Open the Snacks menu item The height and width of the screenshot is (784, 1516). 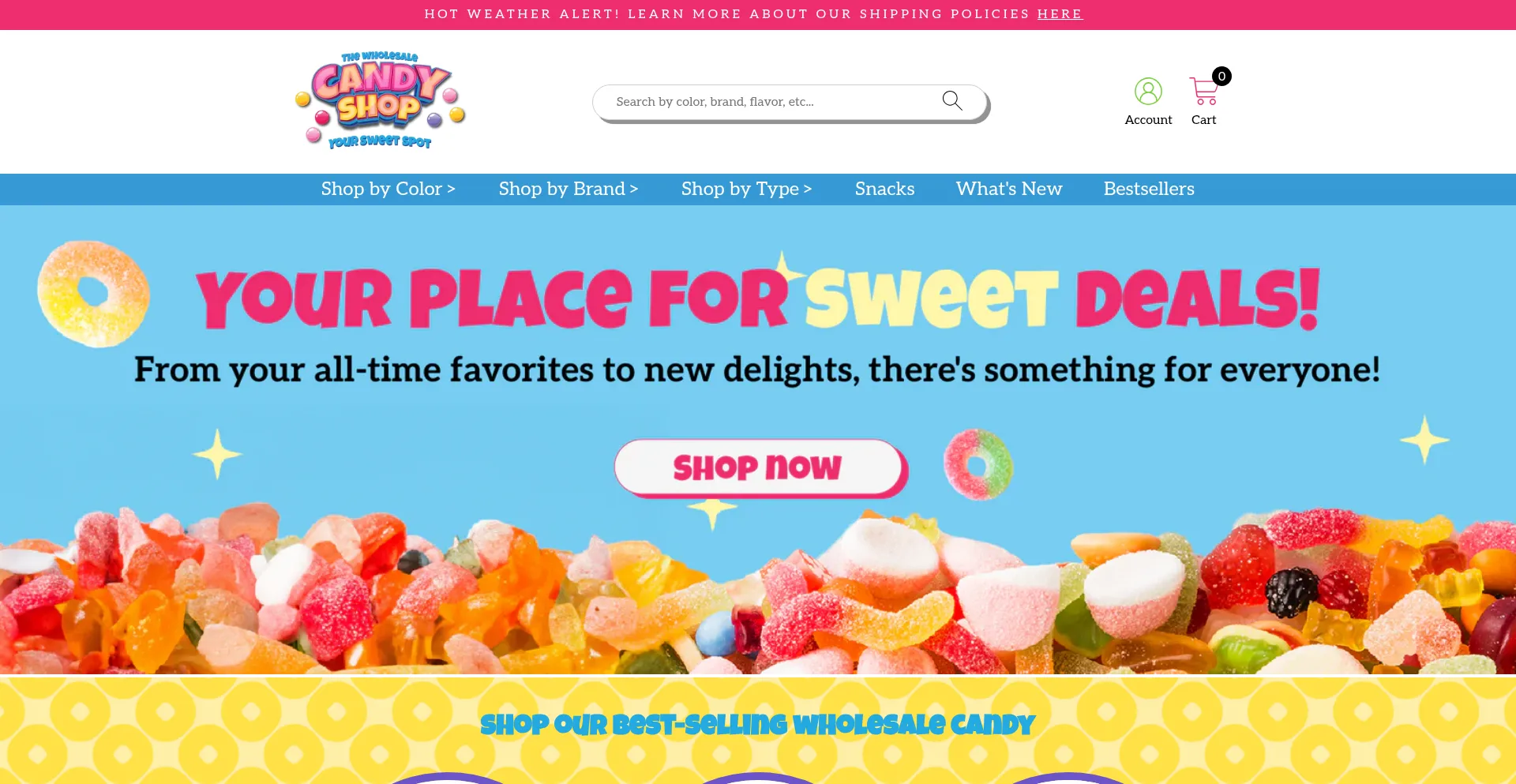pyautogui.click(x=884, y=189)
